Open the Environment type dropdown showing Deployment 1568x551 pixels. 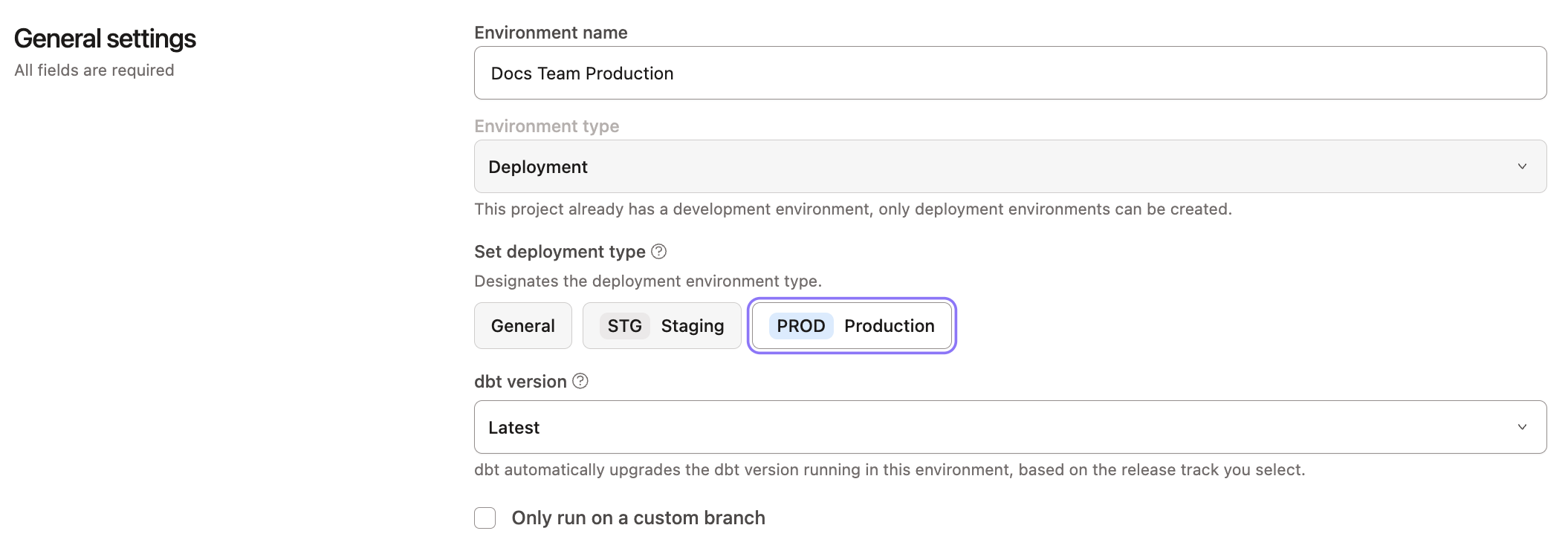[1009, 166]
